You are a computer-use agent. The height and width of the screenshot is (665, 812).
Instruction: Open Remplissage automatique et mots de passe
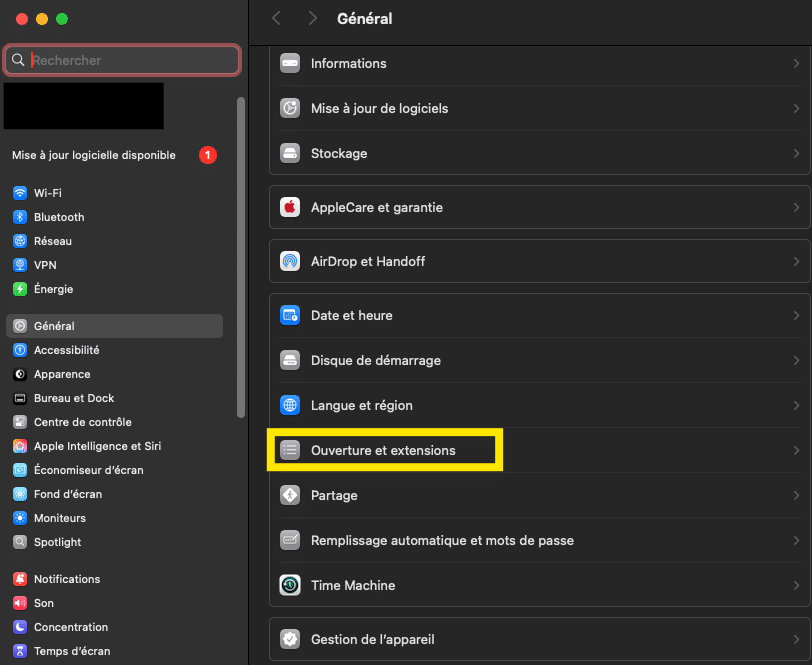[x=442, y=540]
